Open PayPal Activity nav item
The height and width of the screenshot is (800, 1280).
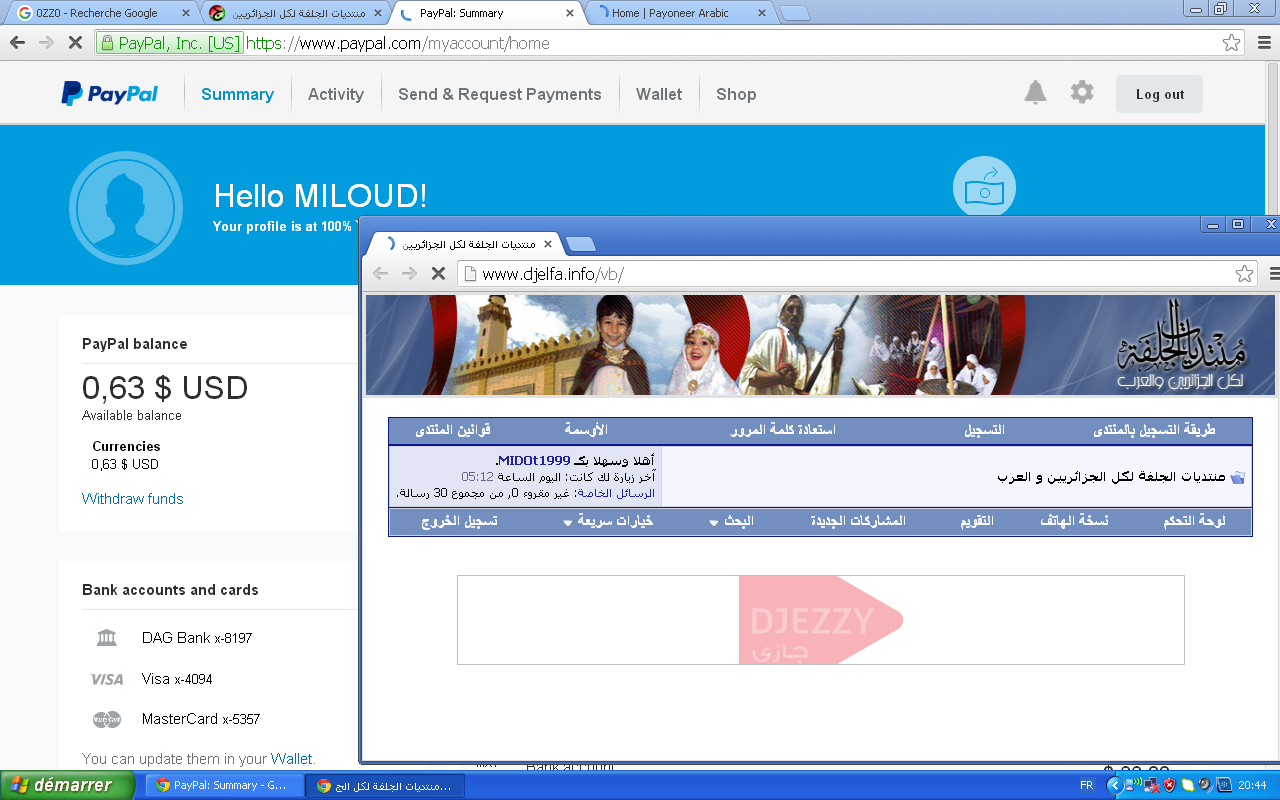point(336,94)
